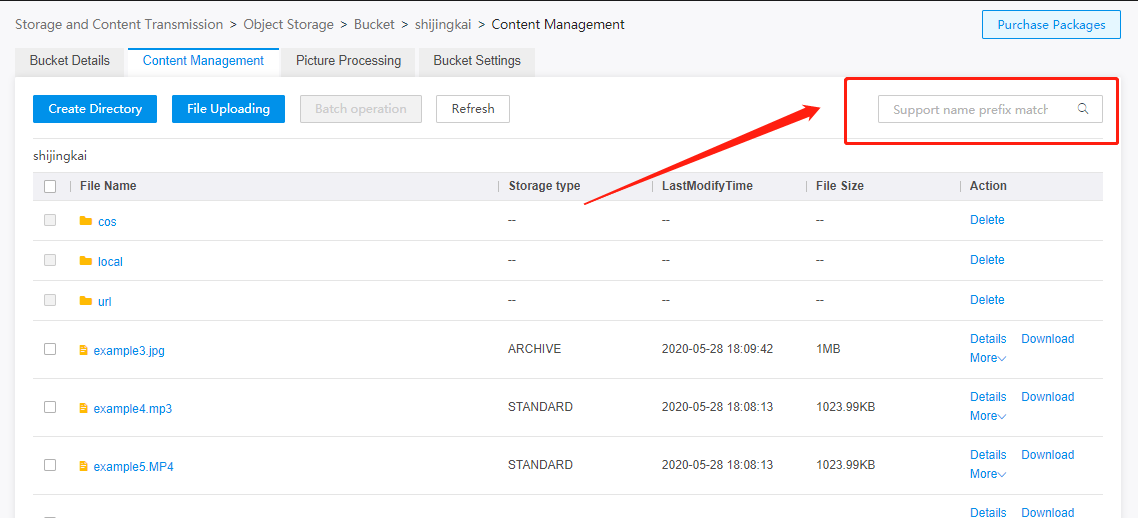Tick the checkbox for example4.mp3
The image size is (1138, 518).
pyautogui.click(x=50, y=407)
